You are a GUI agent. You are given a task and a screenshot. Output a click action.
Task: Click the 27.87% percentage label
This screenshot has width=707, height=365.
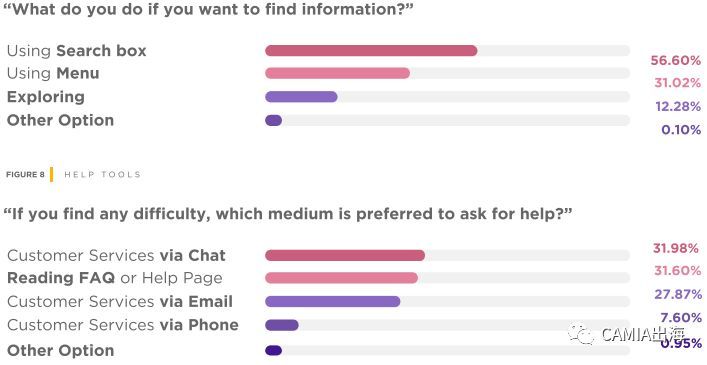tap(678, 294)
